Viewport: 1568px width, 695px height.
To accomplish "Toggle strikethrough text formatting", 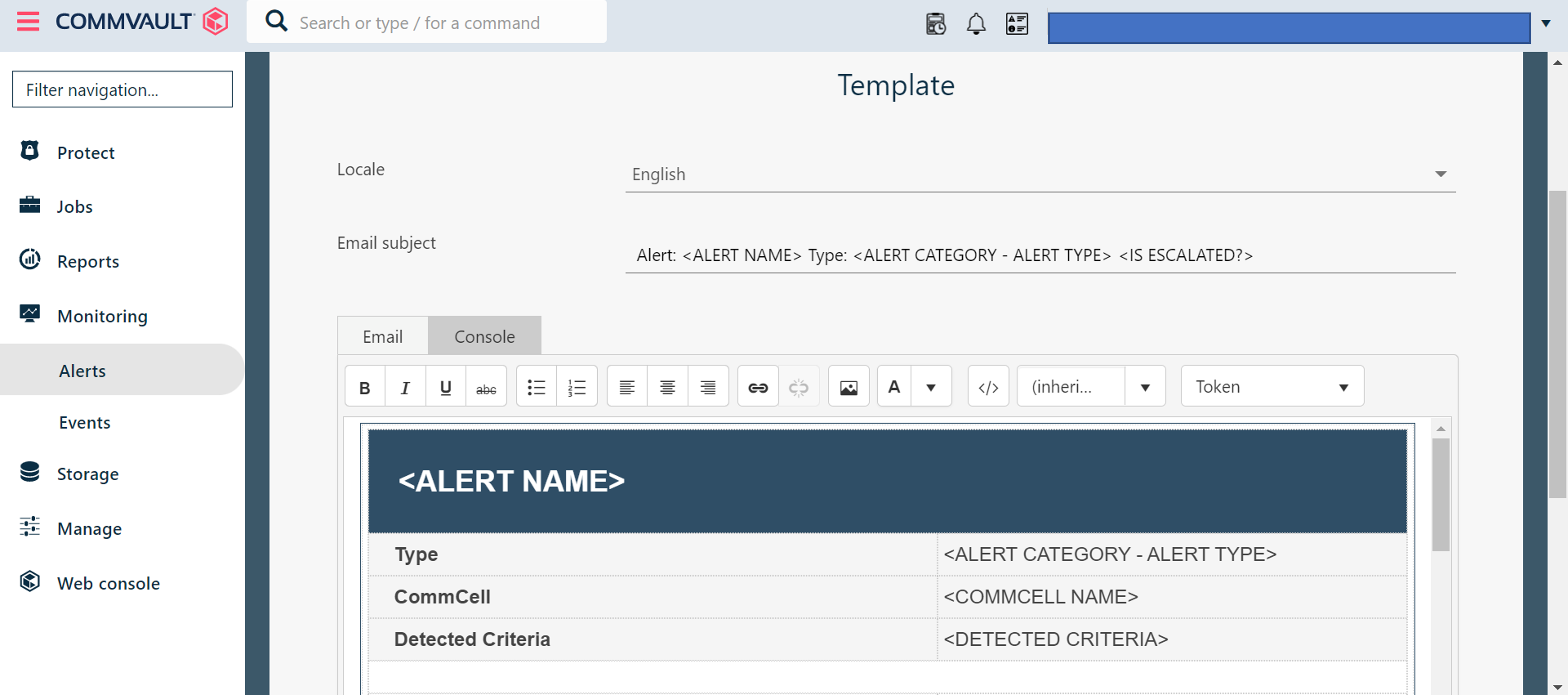I will click(486, 387).
